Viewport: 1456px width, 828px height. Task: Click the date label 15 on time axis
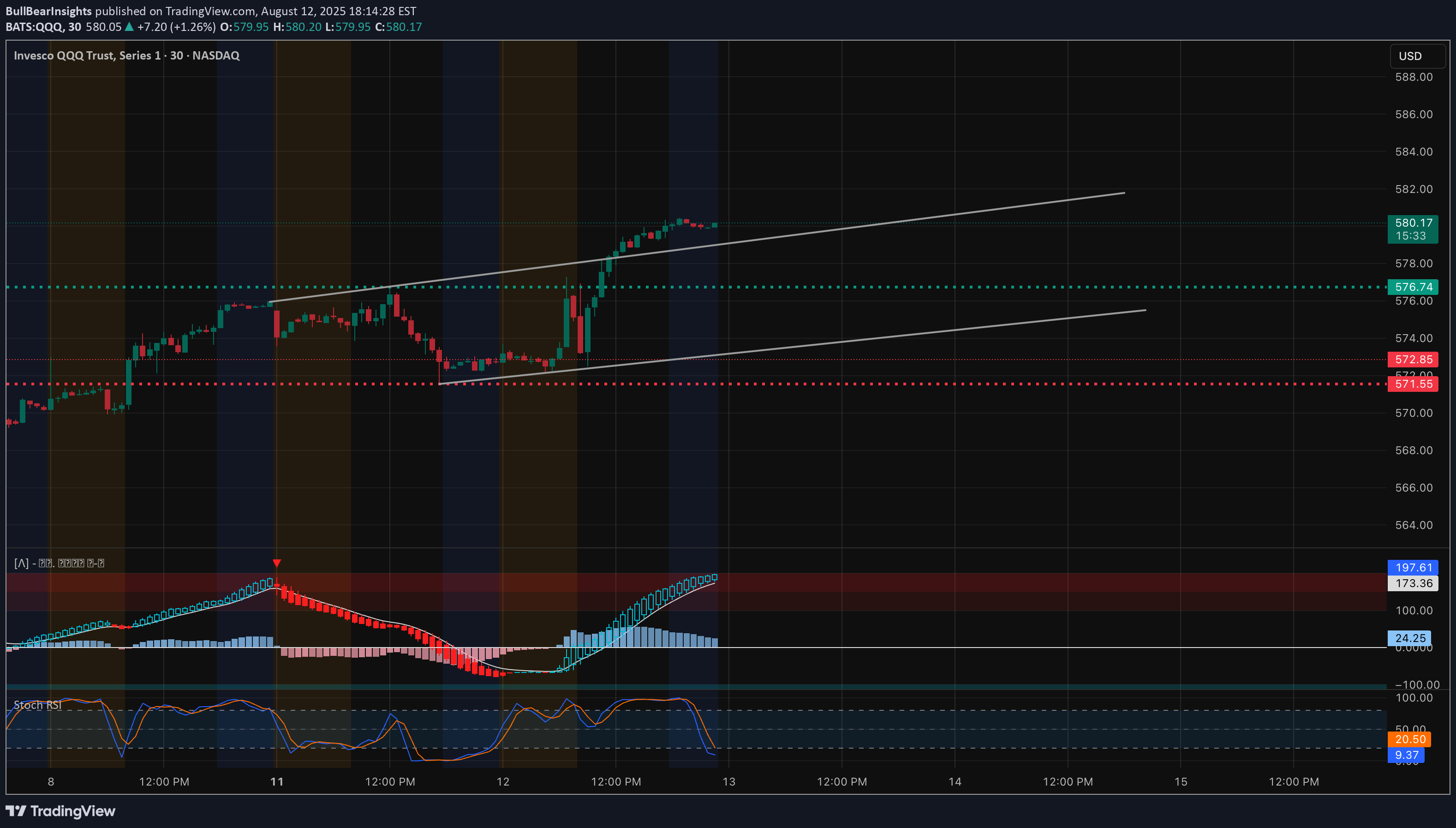(x=1181, y=782)
